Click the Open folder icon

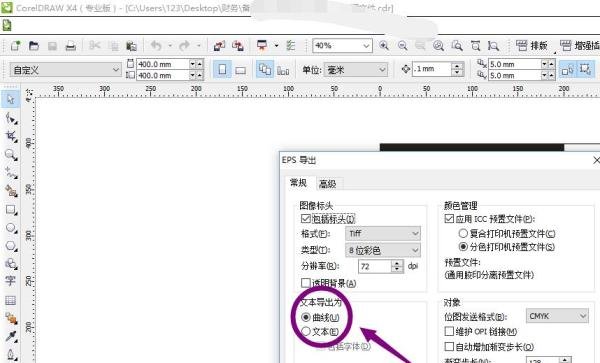[x=34, y=46]
